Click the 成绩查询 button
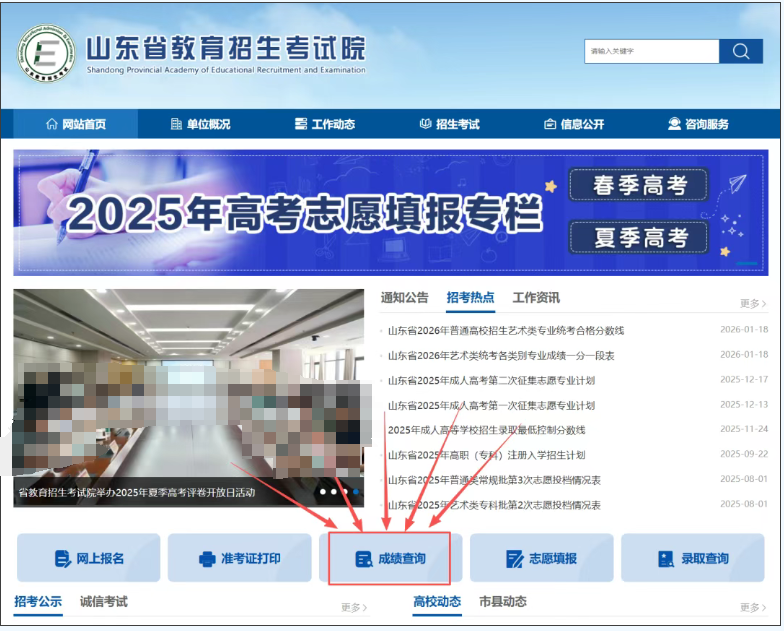784x631 pixels. tap(390, 558)
